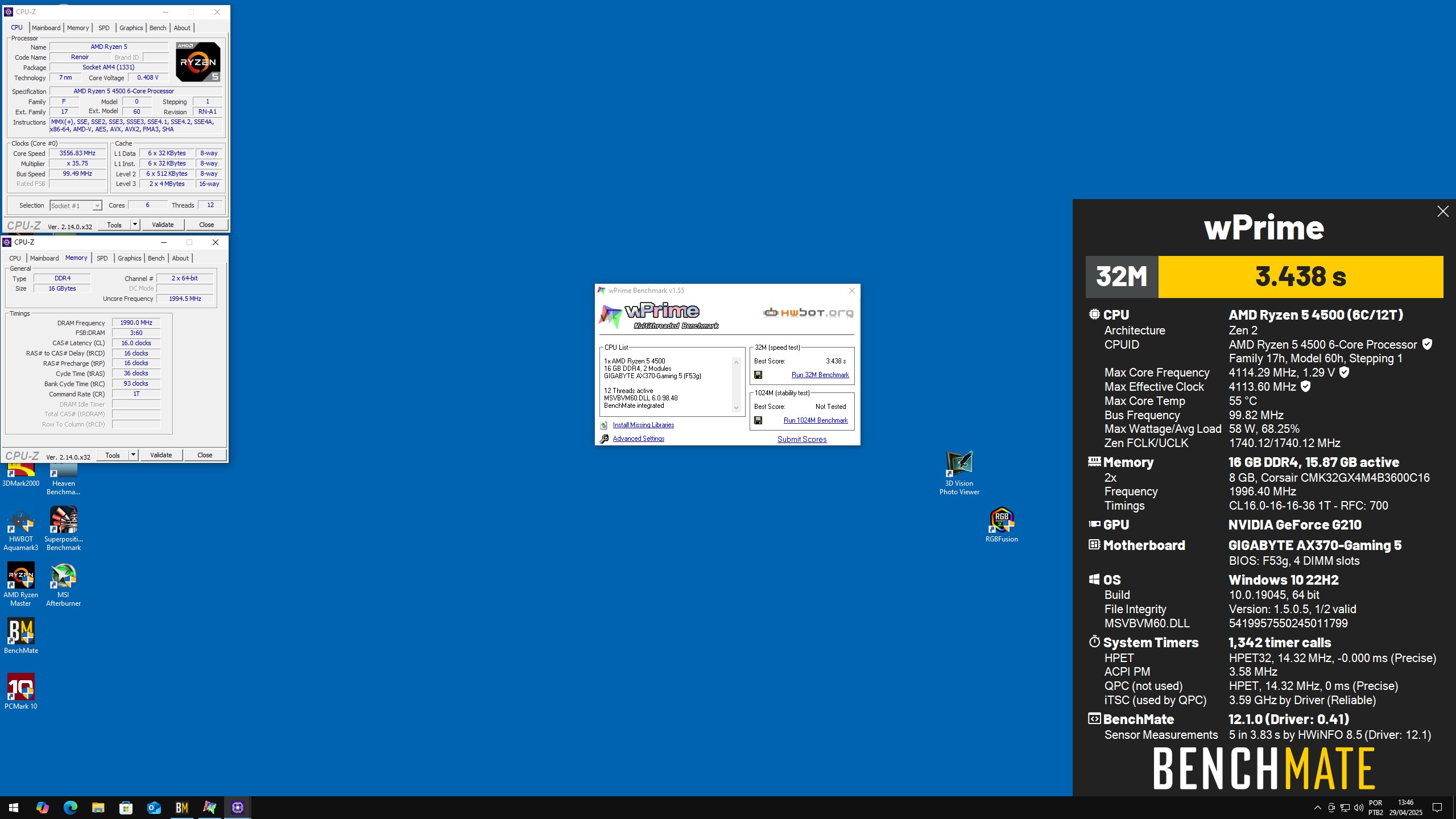Open Tools dropdown arrow in lower CPU-Z
The height and width of the screenshot is (819, 1456).
click(x=133, y=455)
